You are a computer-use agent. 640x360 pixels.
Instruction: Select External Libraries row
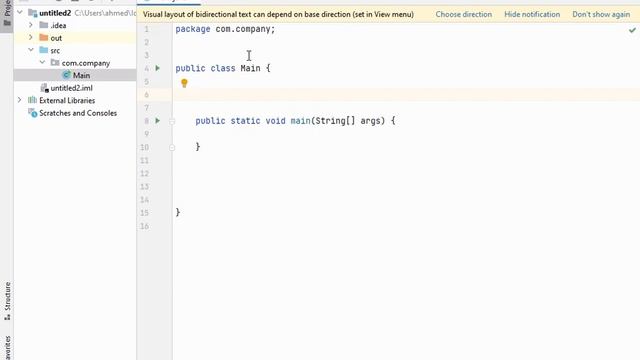point(75,100)
